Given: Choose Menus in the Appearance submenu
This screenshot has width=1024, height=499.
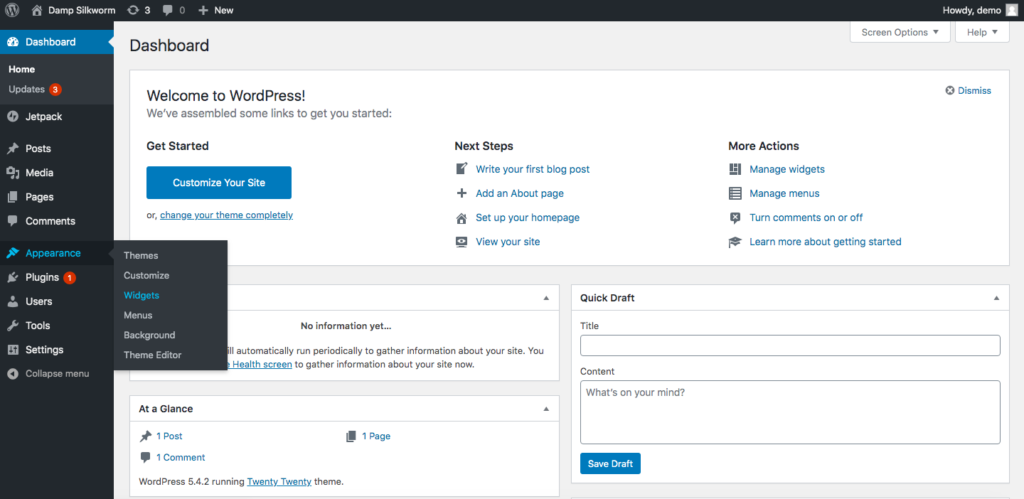Looking at the screenshot, I should tap(138, 315).
